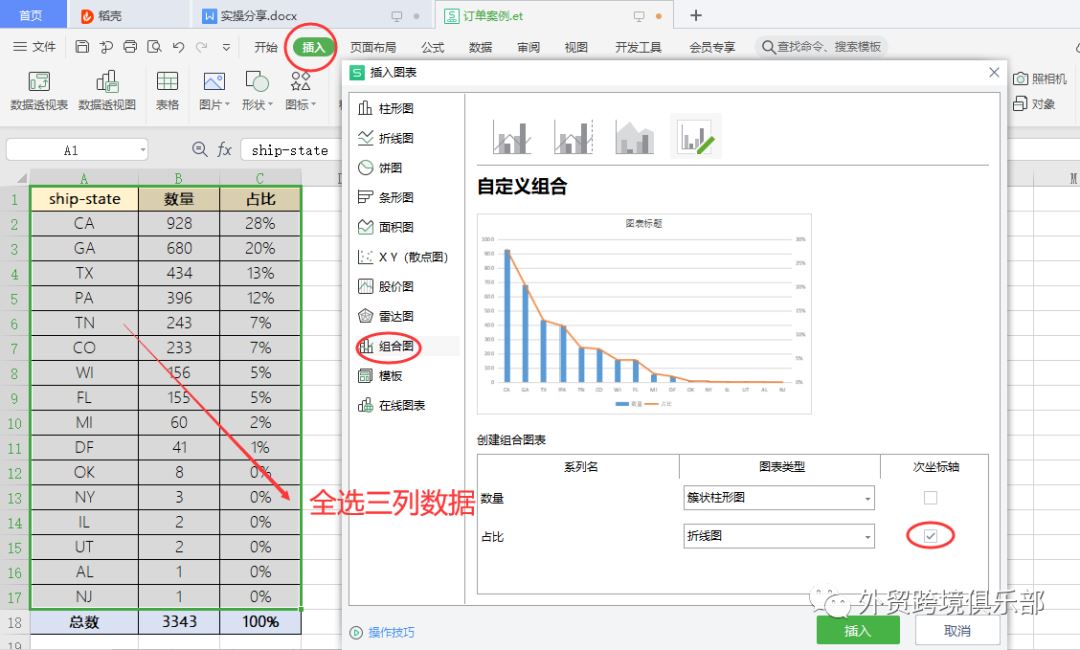Open a new tab with plus button

(696, 15)
